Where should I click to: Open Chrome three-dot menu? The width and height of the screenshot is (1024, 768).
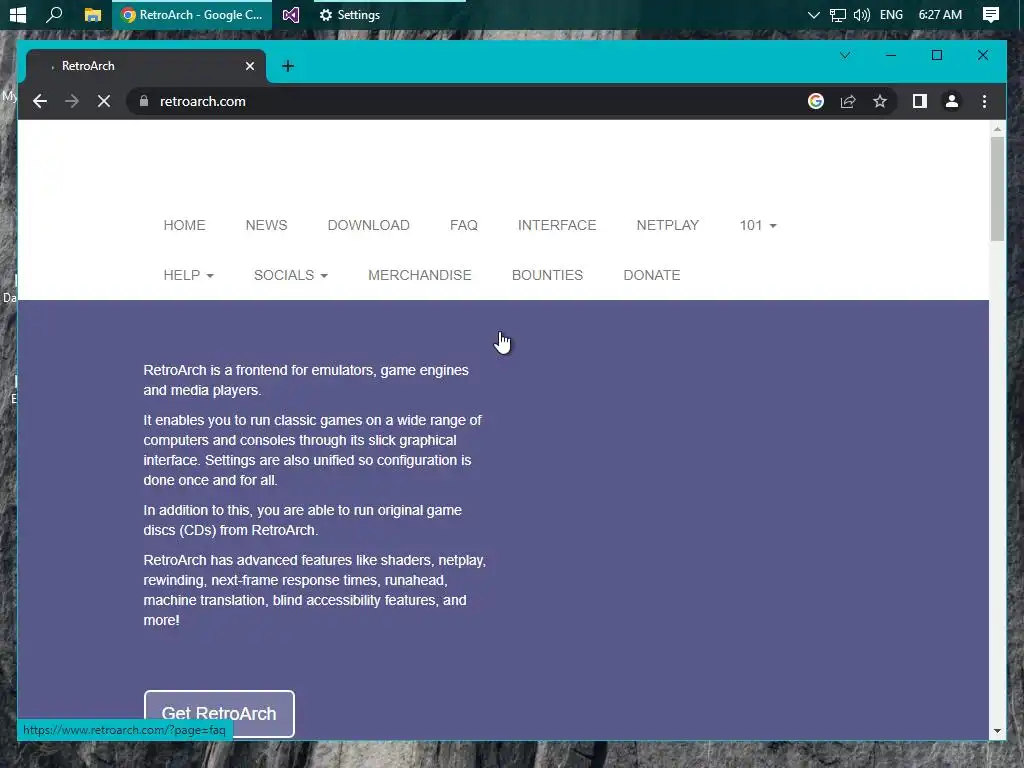tap(984, 101)
